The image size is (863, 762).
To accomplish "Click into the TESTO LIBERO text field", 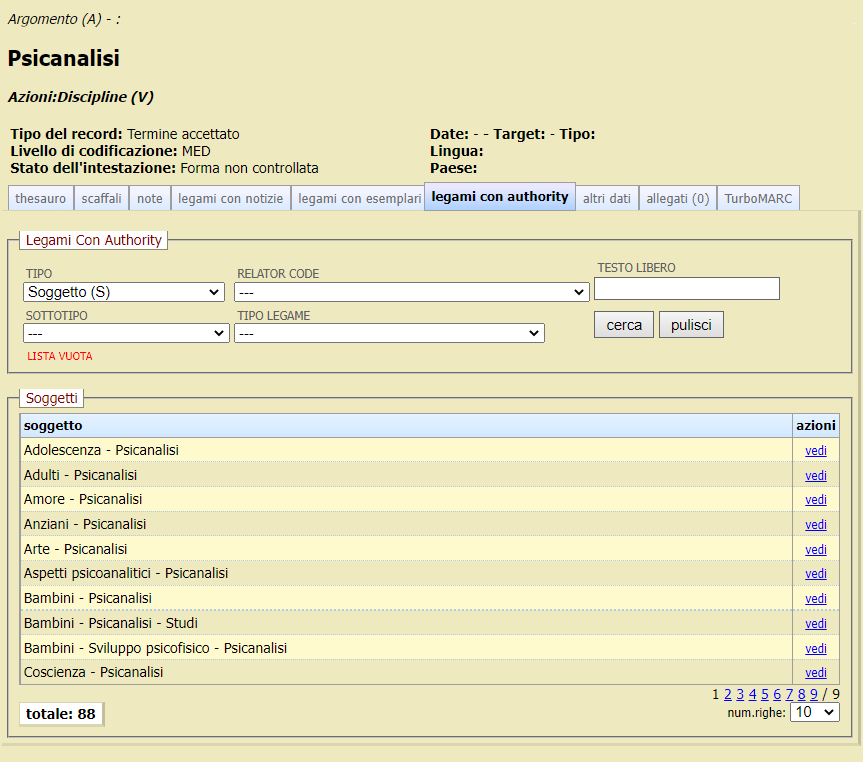I will click(x=686, y=288).
